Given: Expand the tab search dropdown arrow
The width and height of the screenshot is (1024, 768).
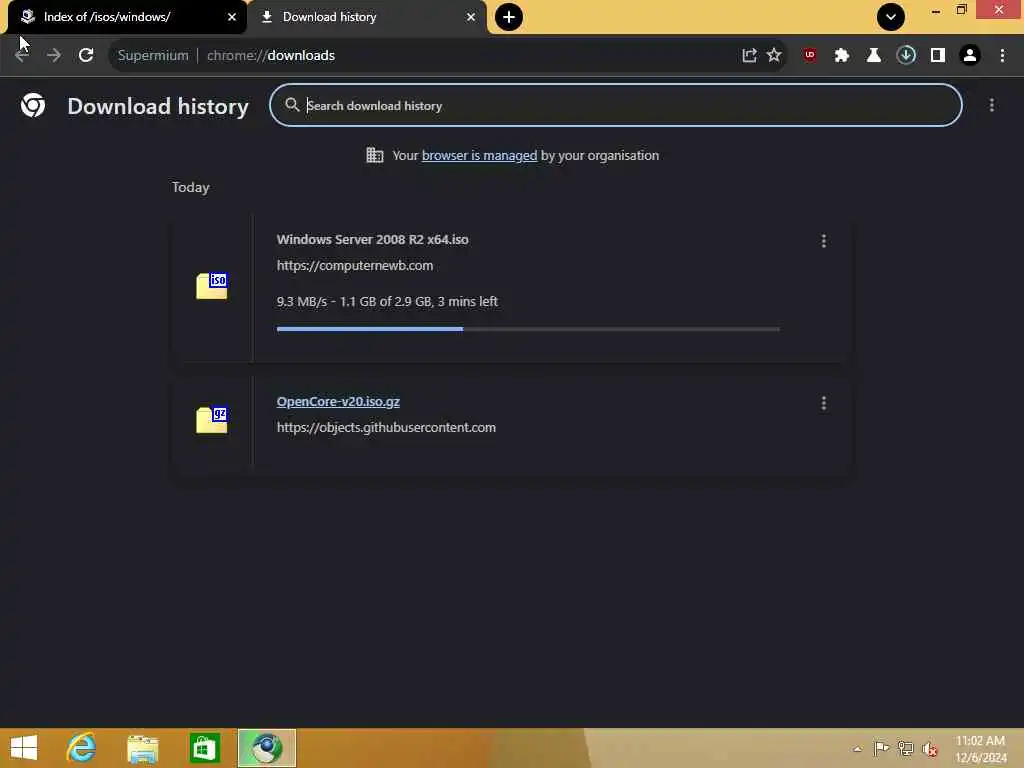Looking at the screenshot, I should [x=891, y=17].
